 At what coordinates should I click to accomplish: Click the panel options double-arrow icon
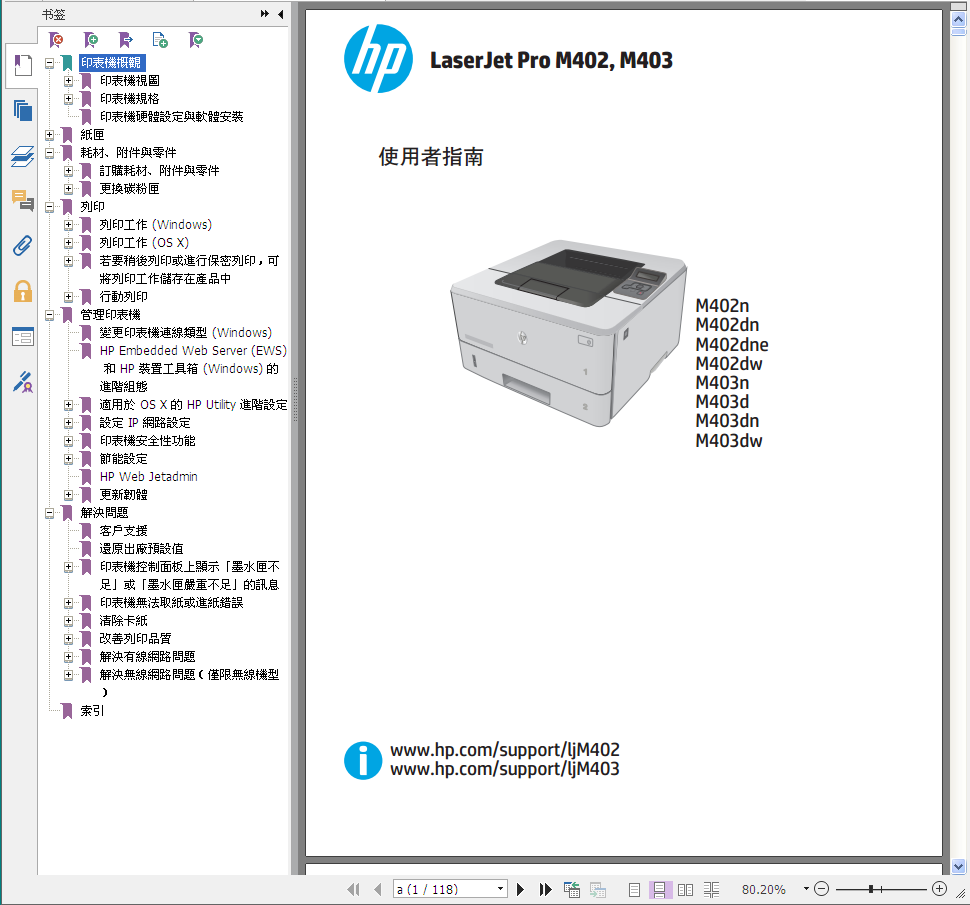point(265,14)
